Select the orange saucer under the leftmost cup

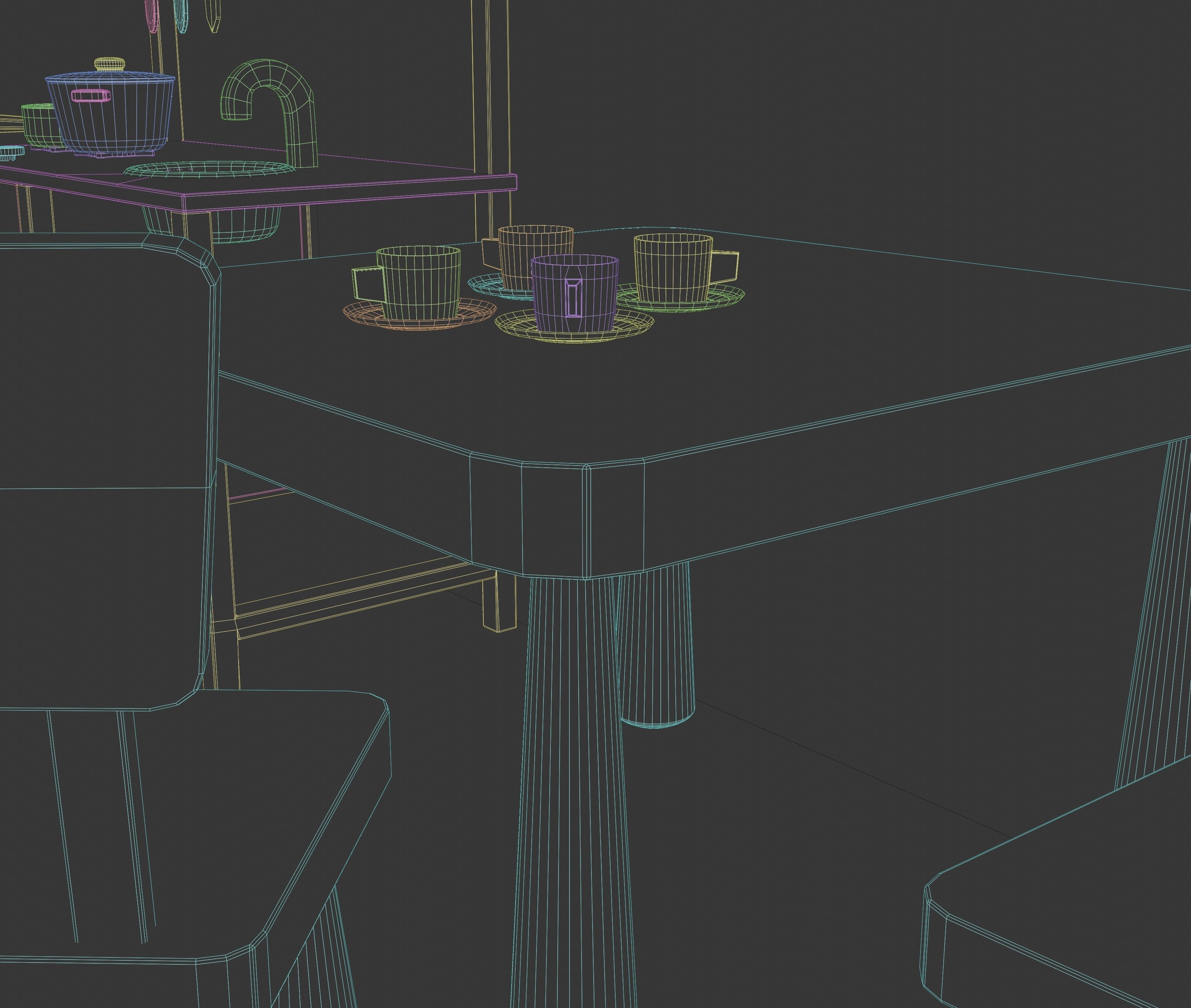[419, 315]
